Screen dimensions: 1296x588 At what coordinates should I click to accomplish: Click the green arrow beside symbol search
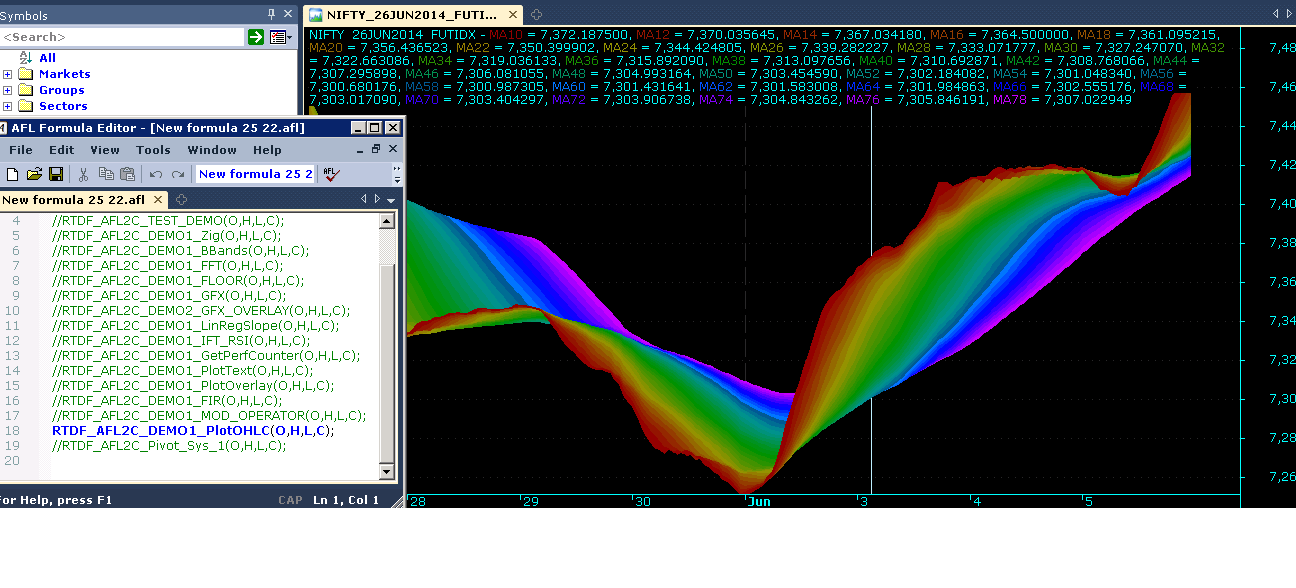tap(256, 37)
